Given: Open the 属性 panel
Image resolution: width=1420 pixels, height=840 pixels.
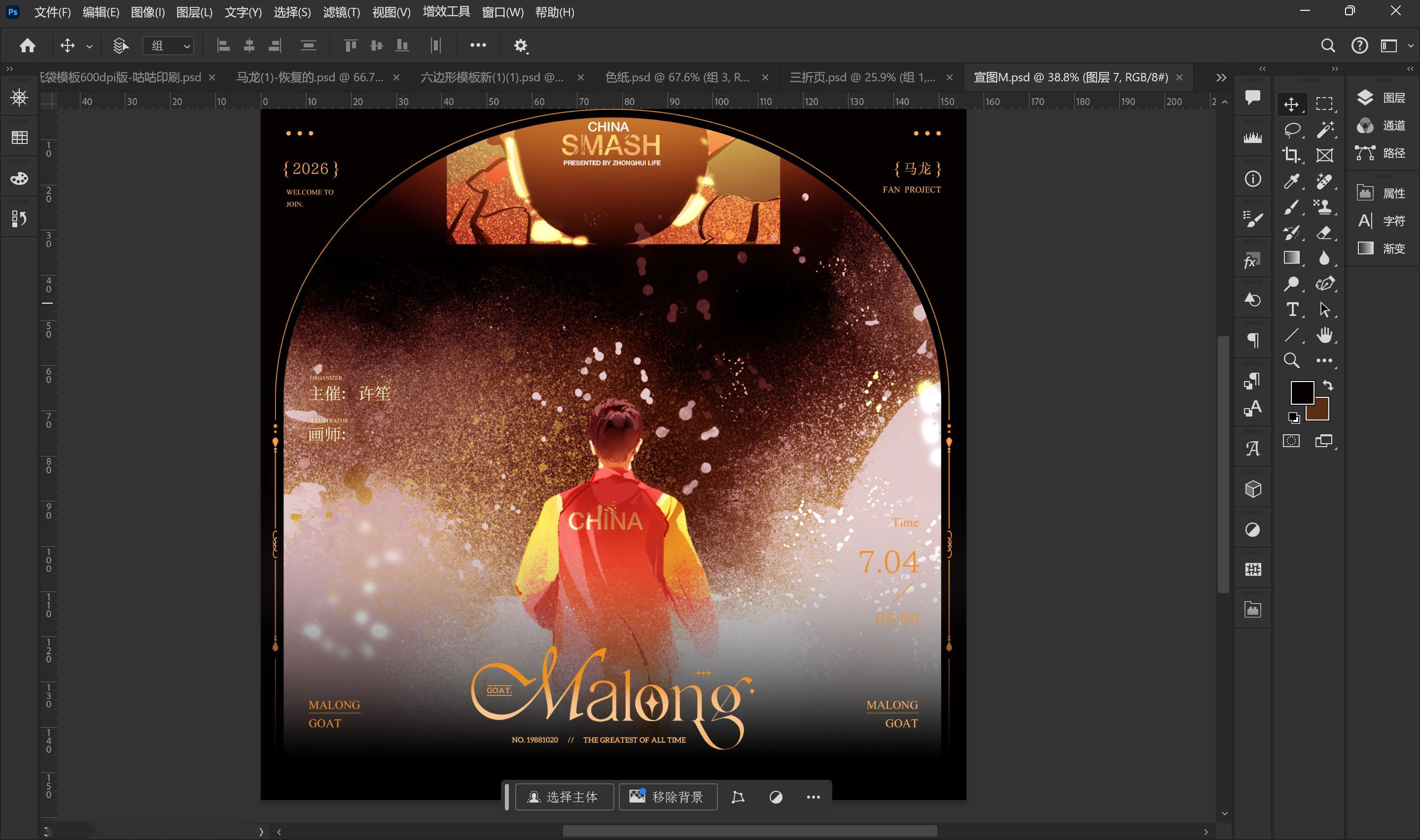Looking at the screenshot, I should 1381,194.
